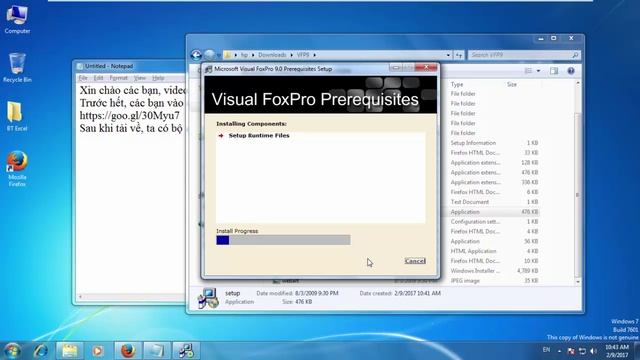Viewport: 640px width, 360px height.
Task: Click the Notepad title bar
Action: coord(131,66)
